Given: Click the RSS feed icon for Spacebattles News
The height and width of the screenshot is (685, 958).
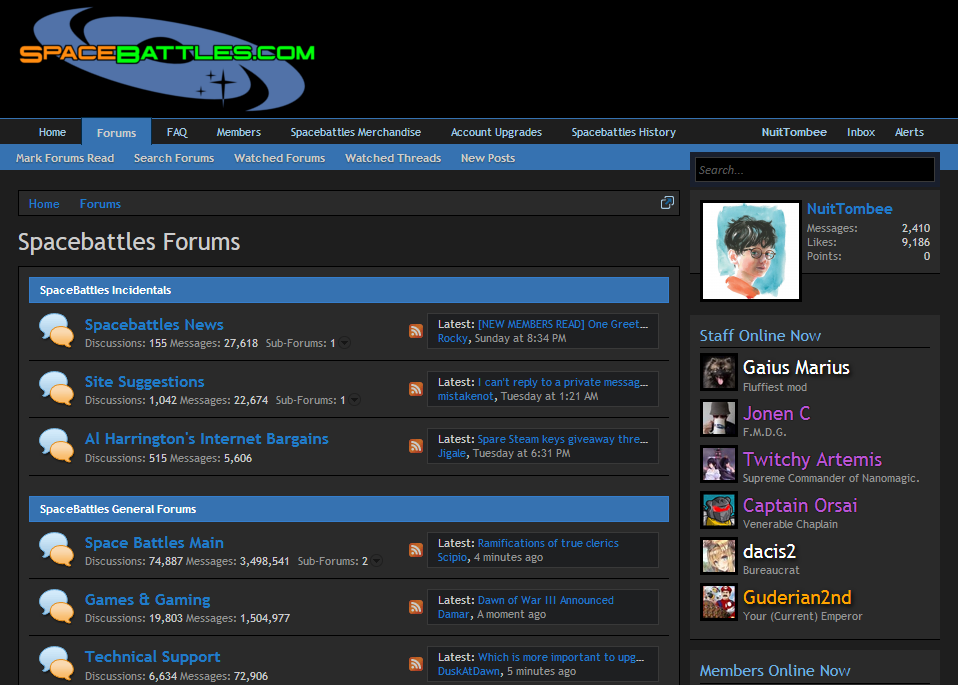Looking at the screenshot, I should [x=415, y=331].
